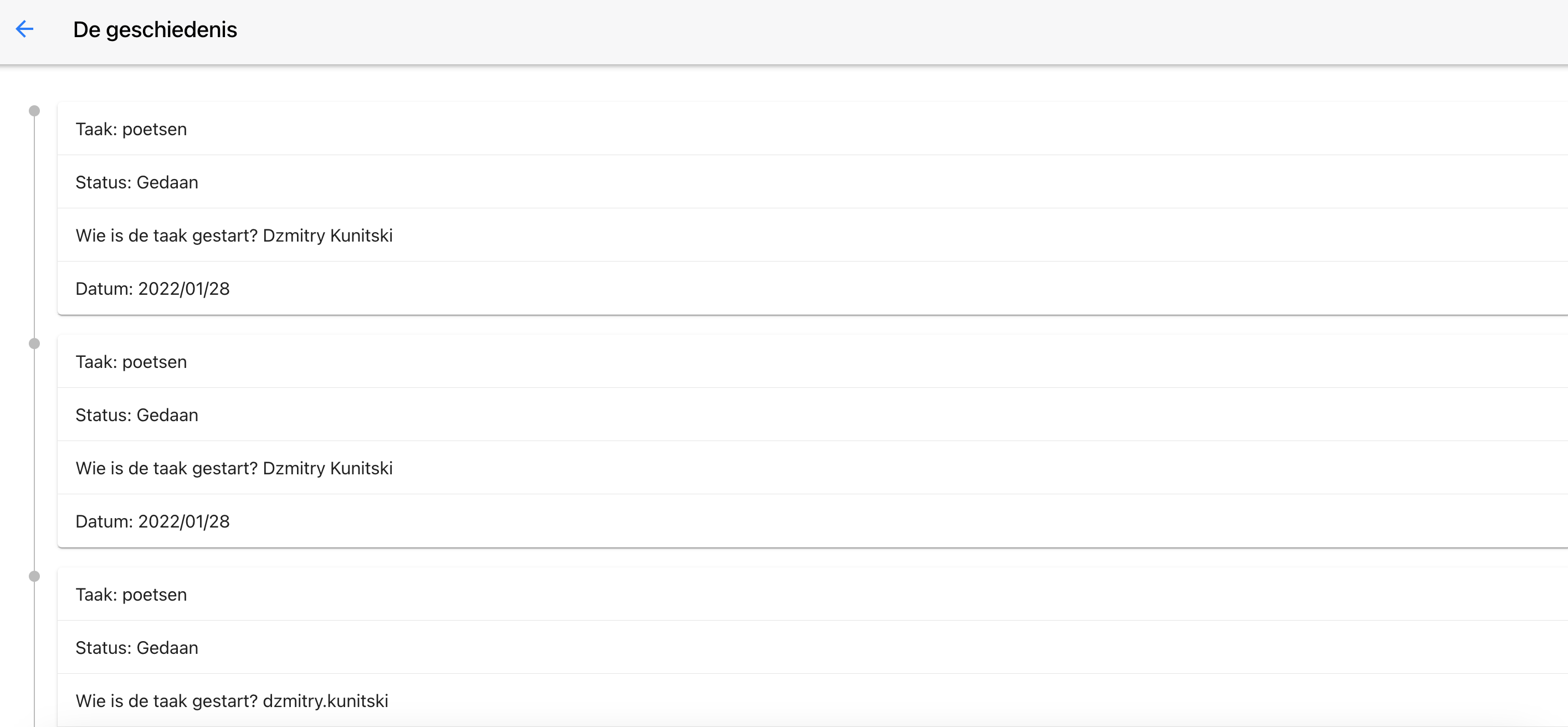Click 'Status: Gedaan' in the first entry
Image resolution: width=1568 pixels, height=727 pixels.
(136, 182)
